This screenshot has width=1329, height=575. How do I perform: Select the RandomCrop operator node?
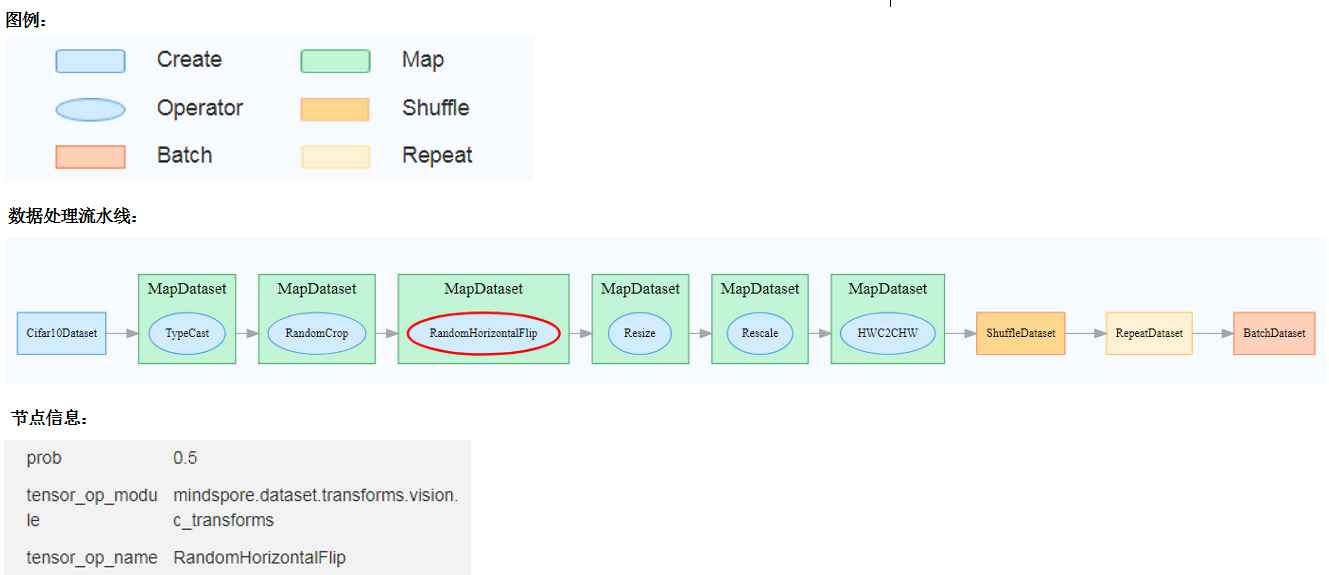click(x=317, y=333)
